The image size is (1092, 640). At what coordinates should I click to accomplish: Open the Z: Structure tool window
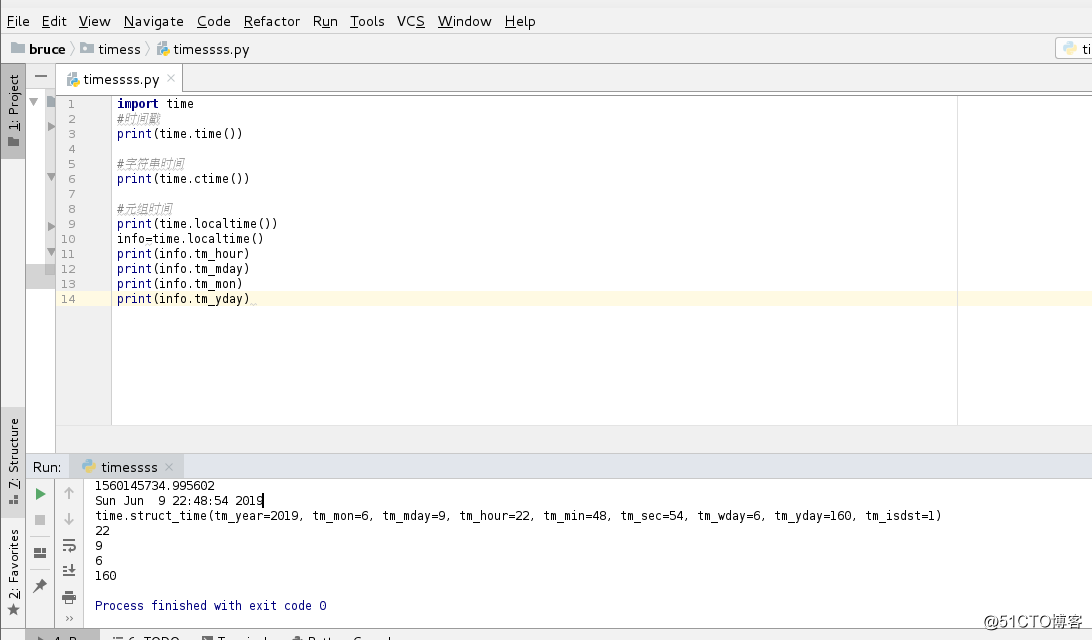click(x=13, y=462)
